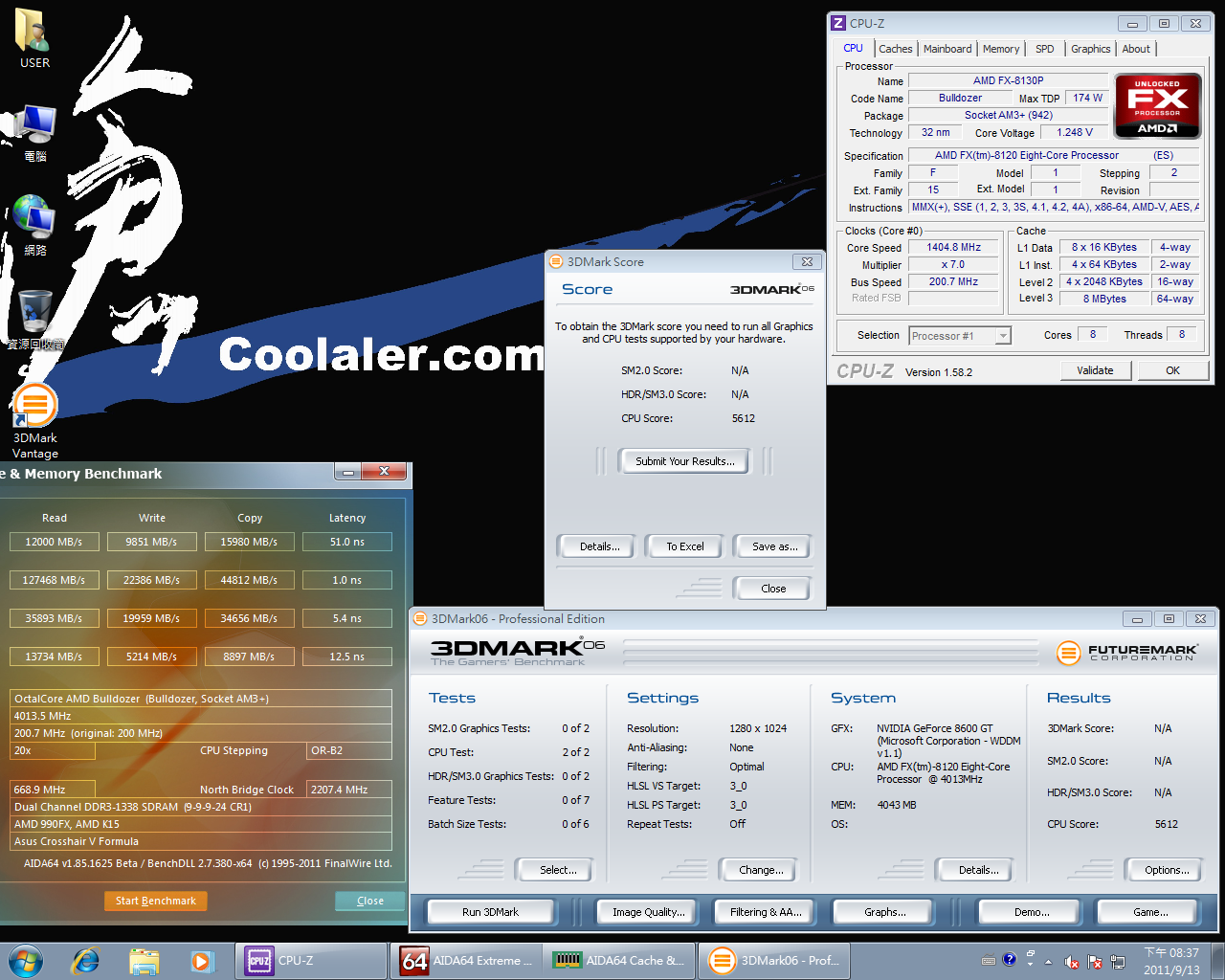Click the 3DMark Score window title icon
Screen dimensions: 1225x980
tap(555, 261)
